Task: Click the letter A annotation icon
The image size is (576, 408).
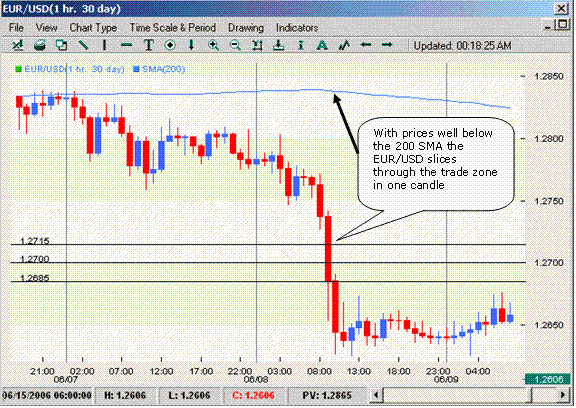Action: [322, 45]
